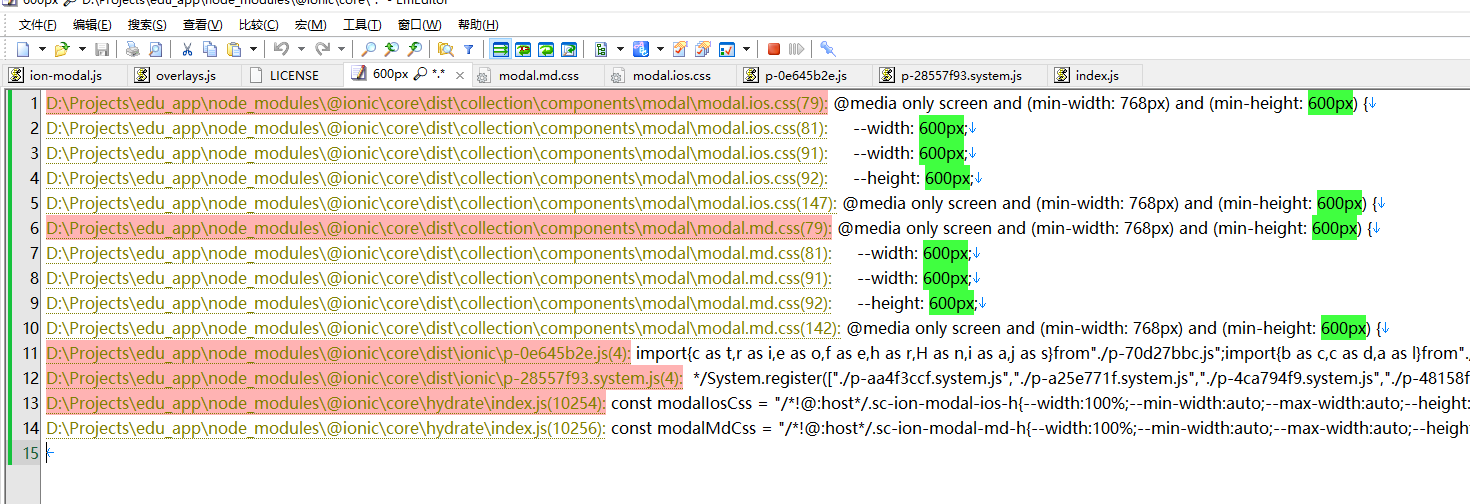Open the hydrate index.js(10254) result link
This screenshot has width=1470, height=504.
(326, 403)
